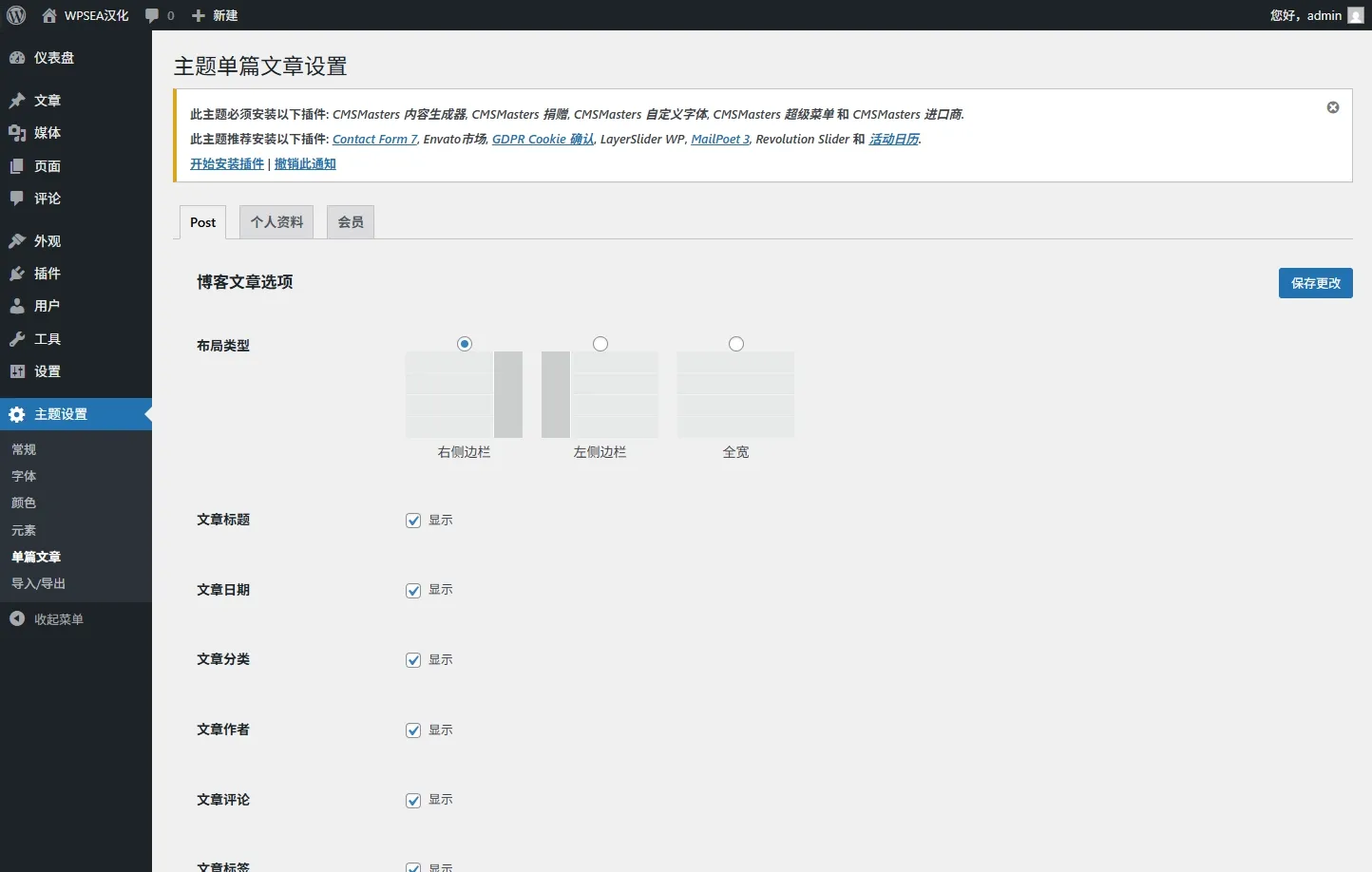Image resolution: width=1372 pixels, height=872 pixels.
Task: Switch to the 个人资料 tab
Action: tap(276, 222)
